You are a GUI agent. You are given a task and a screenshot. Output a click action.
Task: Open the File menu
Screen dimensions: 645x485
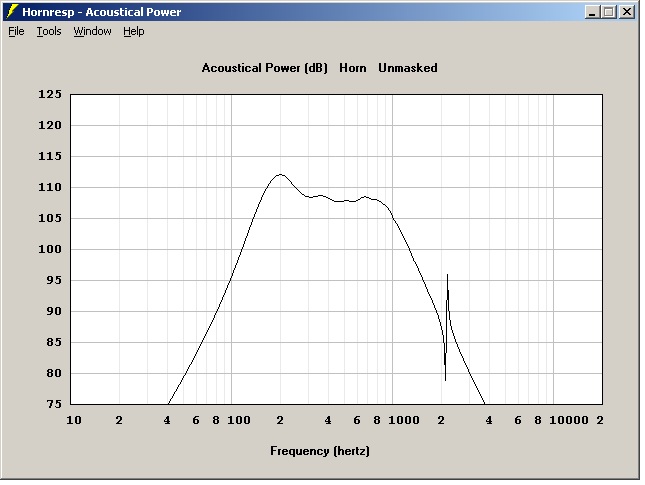pos(16,31)
